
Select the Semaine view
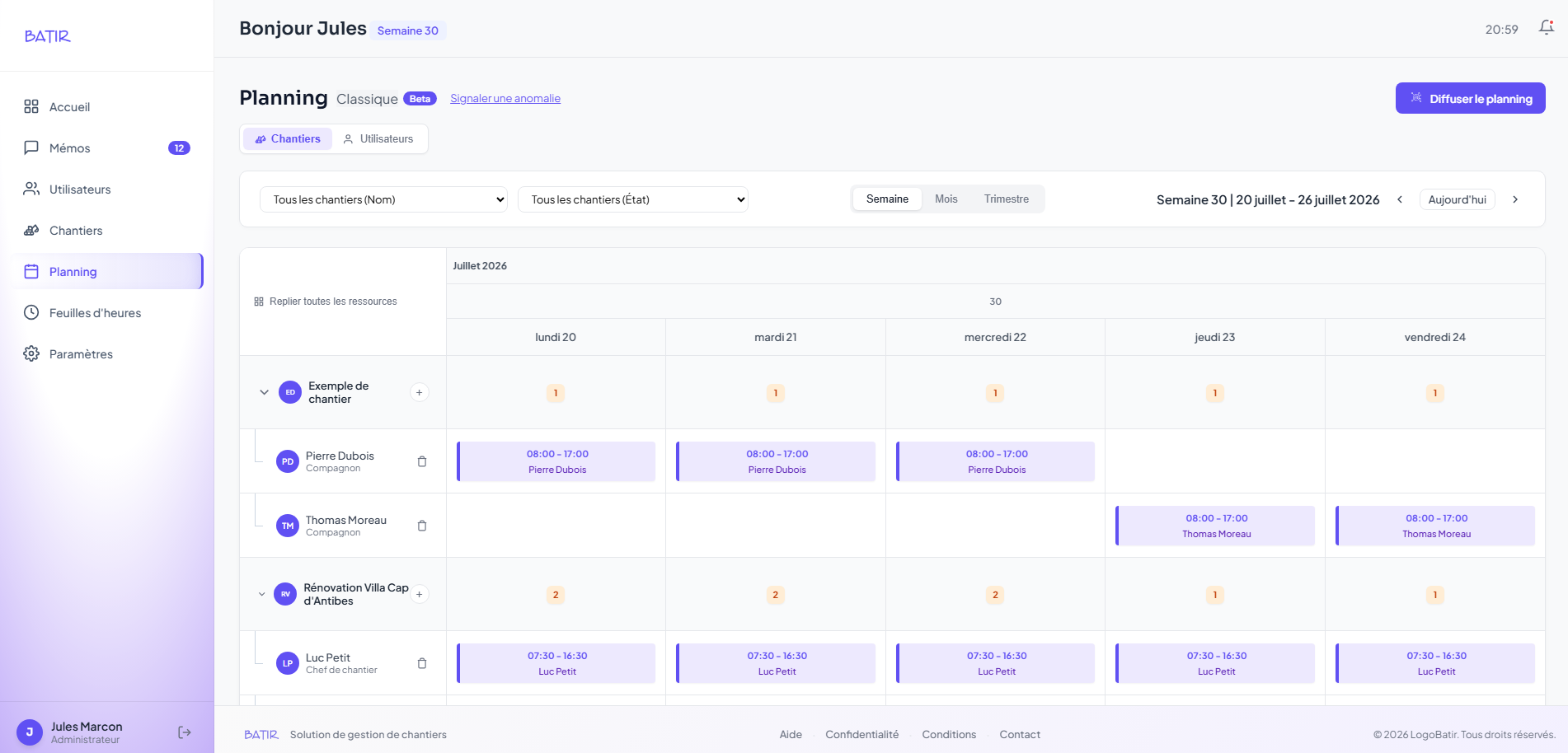(x=887, y=199)
